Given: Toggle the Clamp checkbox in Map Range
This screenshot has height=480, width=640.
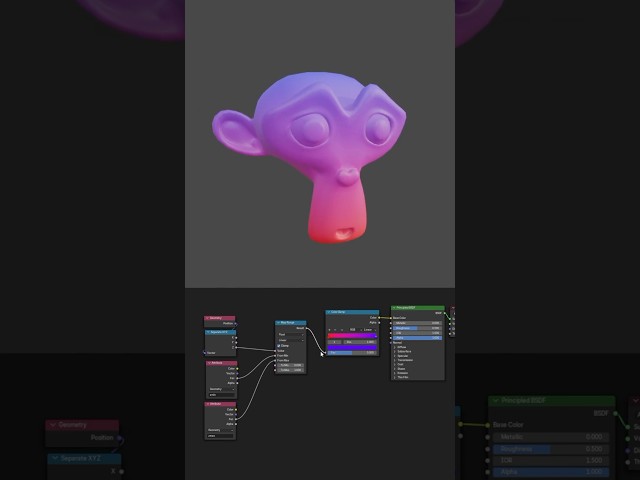Looking at the screenshot, I should pyautogui.click(x=279, y=346).
